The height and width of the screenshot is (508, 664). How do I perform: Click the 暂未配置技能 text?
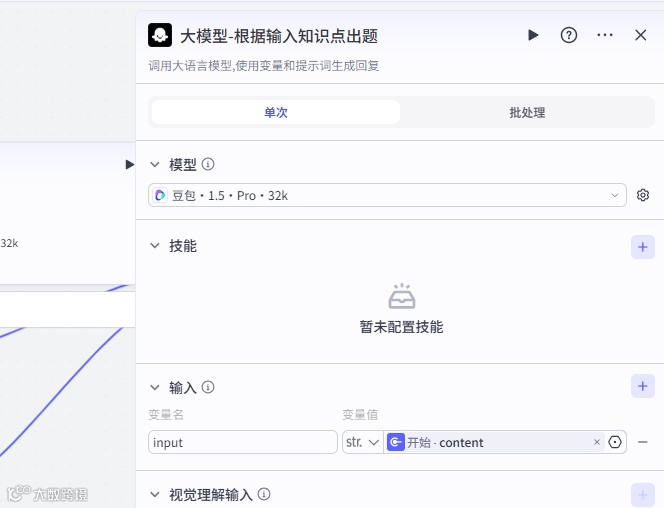401,327
